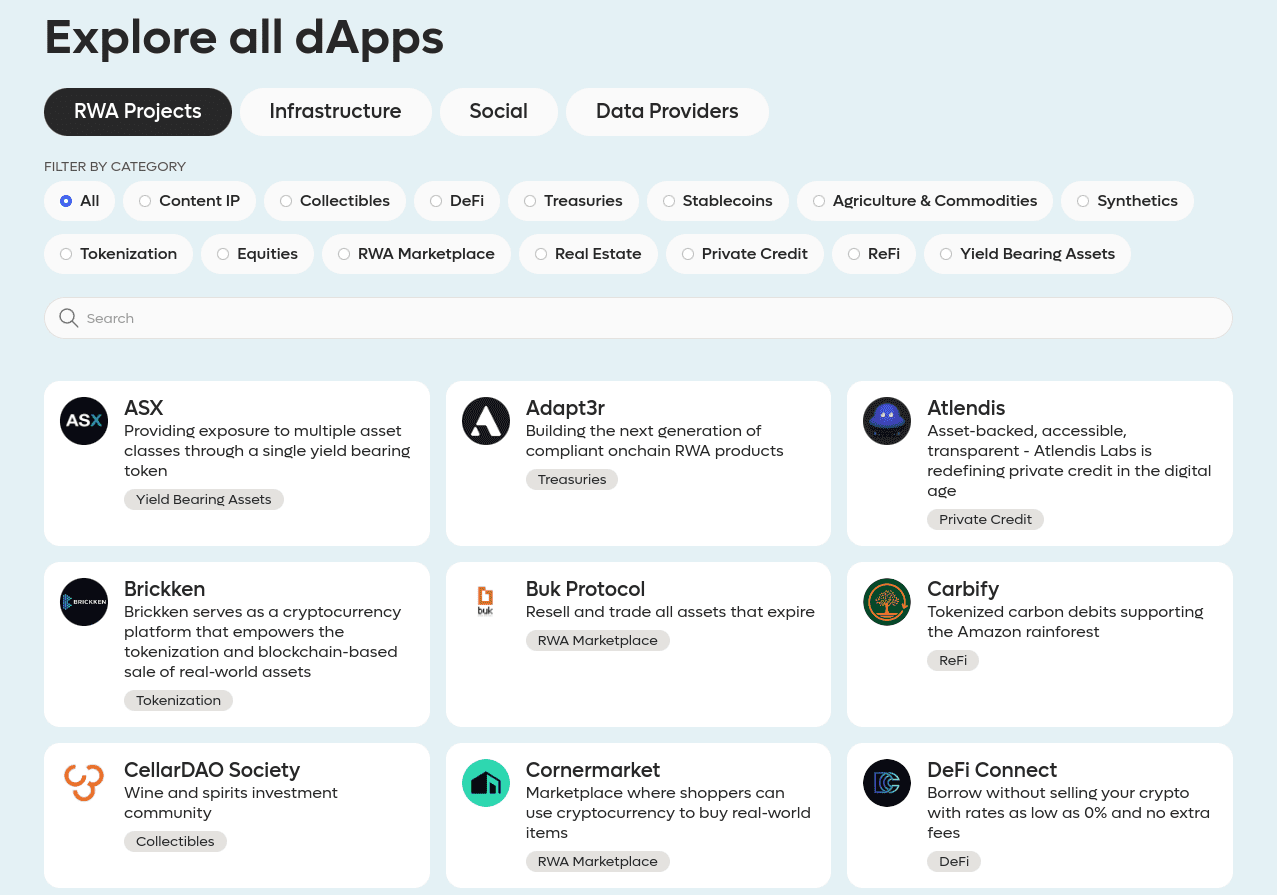The width and height of the screenshot is (1277, 895).
Task: Filter by Stablecoins
Action: coord(718,201)
